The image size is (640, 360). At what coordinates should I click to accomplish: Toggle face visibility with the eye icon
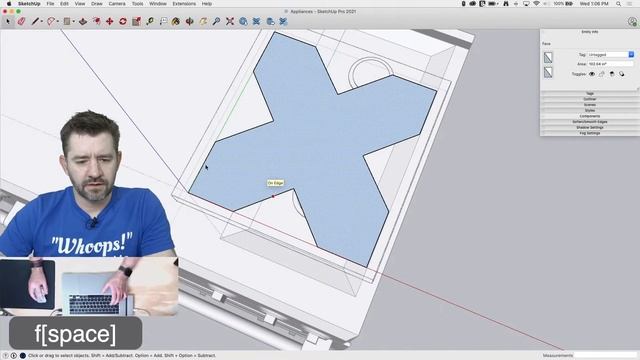click(x=592, y=74)
